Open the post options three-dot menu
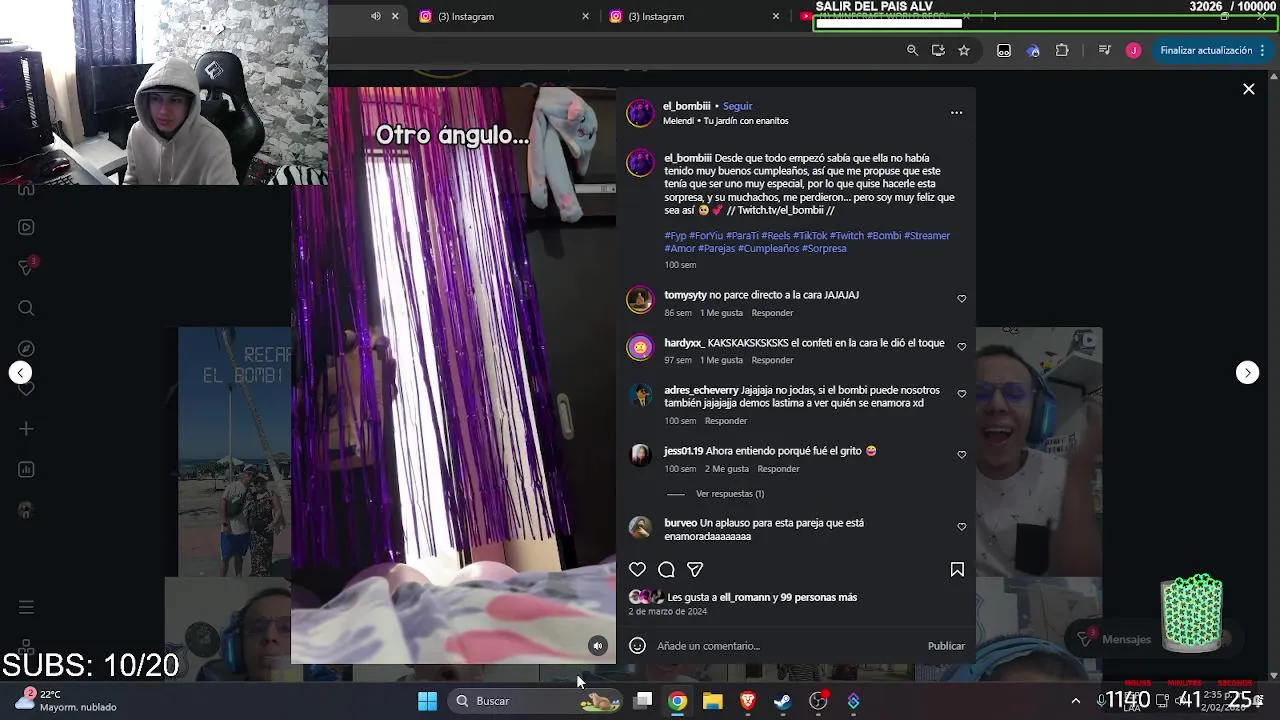The image size is (1280, 720). [x=956, y=113]
